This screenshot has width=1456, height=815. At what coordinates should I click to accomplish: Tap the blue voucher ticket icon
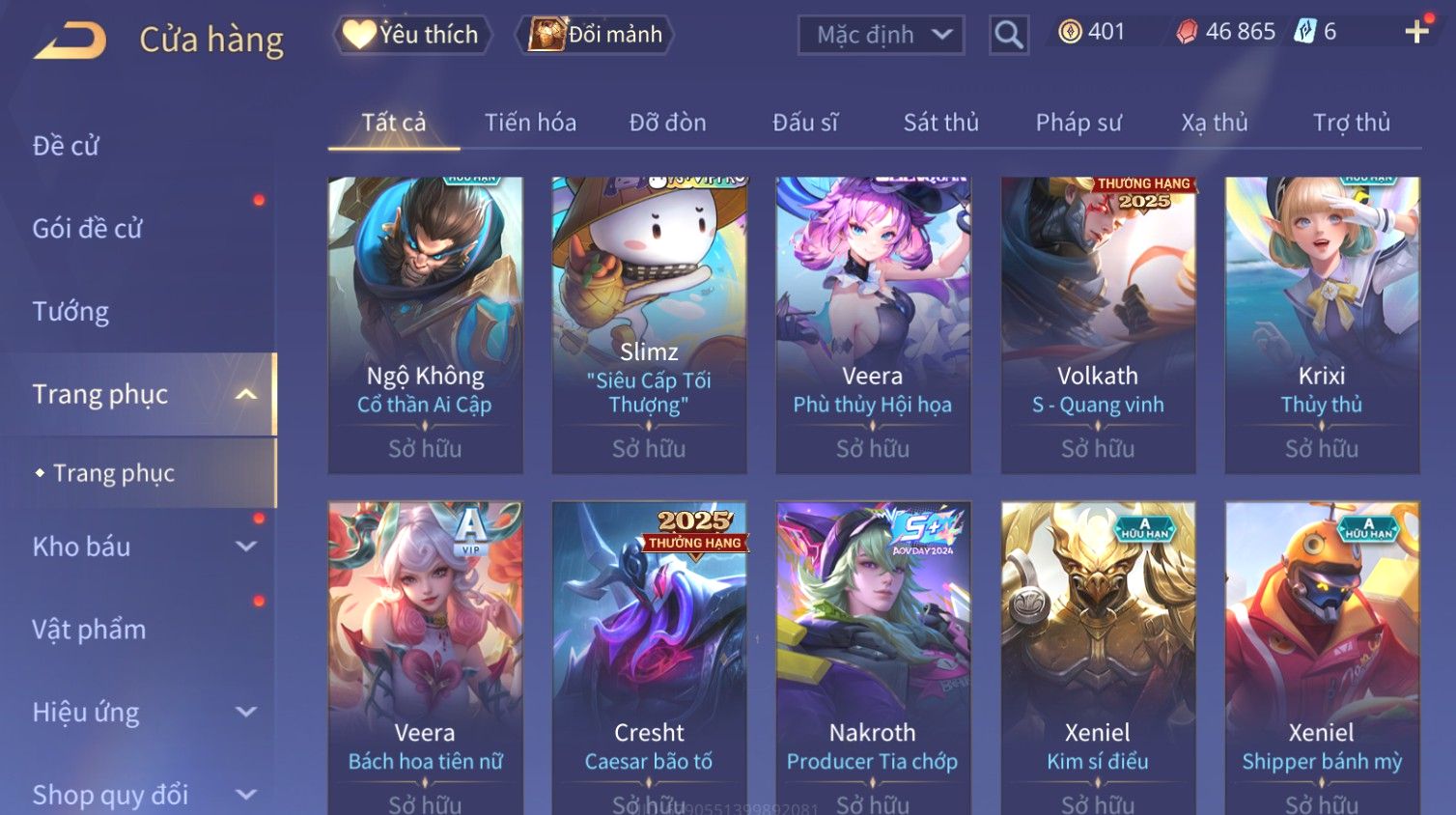pyautogui.click(x=1305, y=32)
